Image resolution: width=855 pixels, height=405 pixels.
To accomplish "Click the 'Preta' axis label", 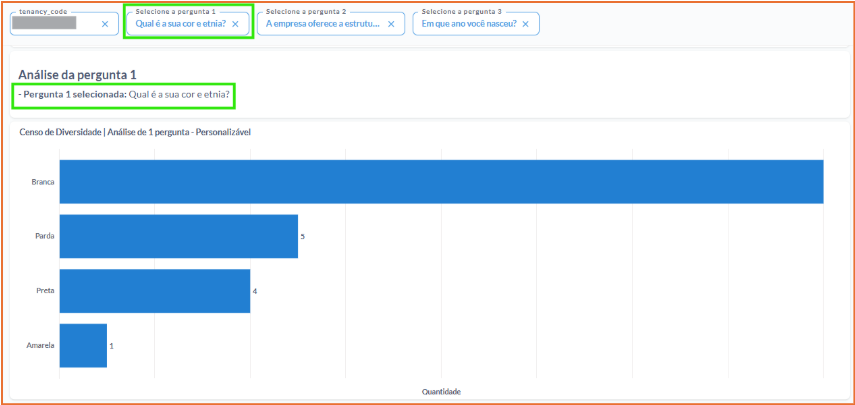I will pyautogui.click(x=44, y=291).
